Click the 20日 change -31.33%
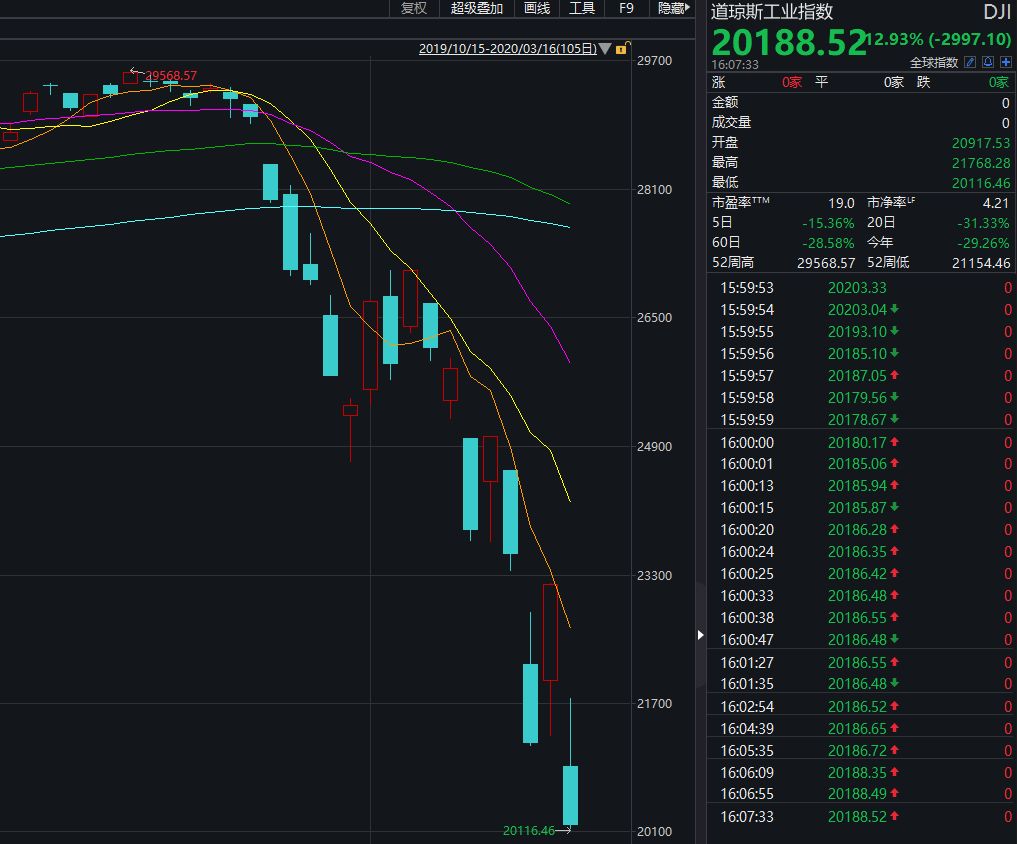 (983, 223)
